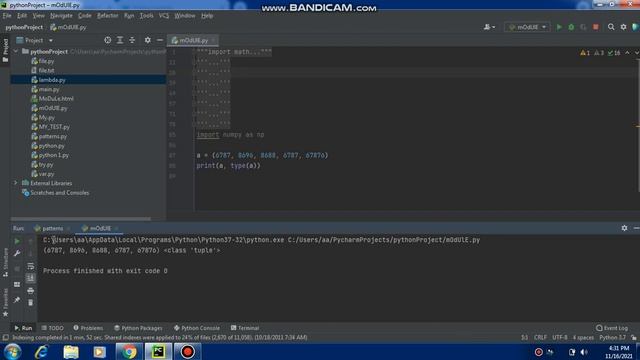Click the UTF-8 encoding widget
640x360 pixels.
[560, 338]
